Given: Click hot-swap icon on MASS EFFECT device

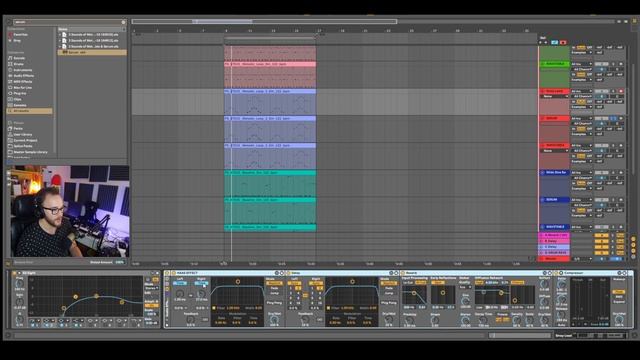Looking at the screenshot, I should (x=277, y=273).
